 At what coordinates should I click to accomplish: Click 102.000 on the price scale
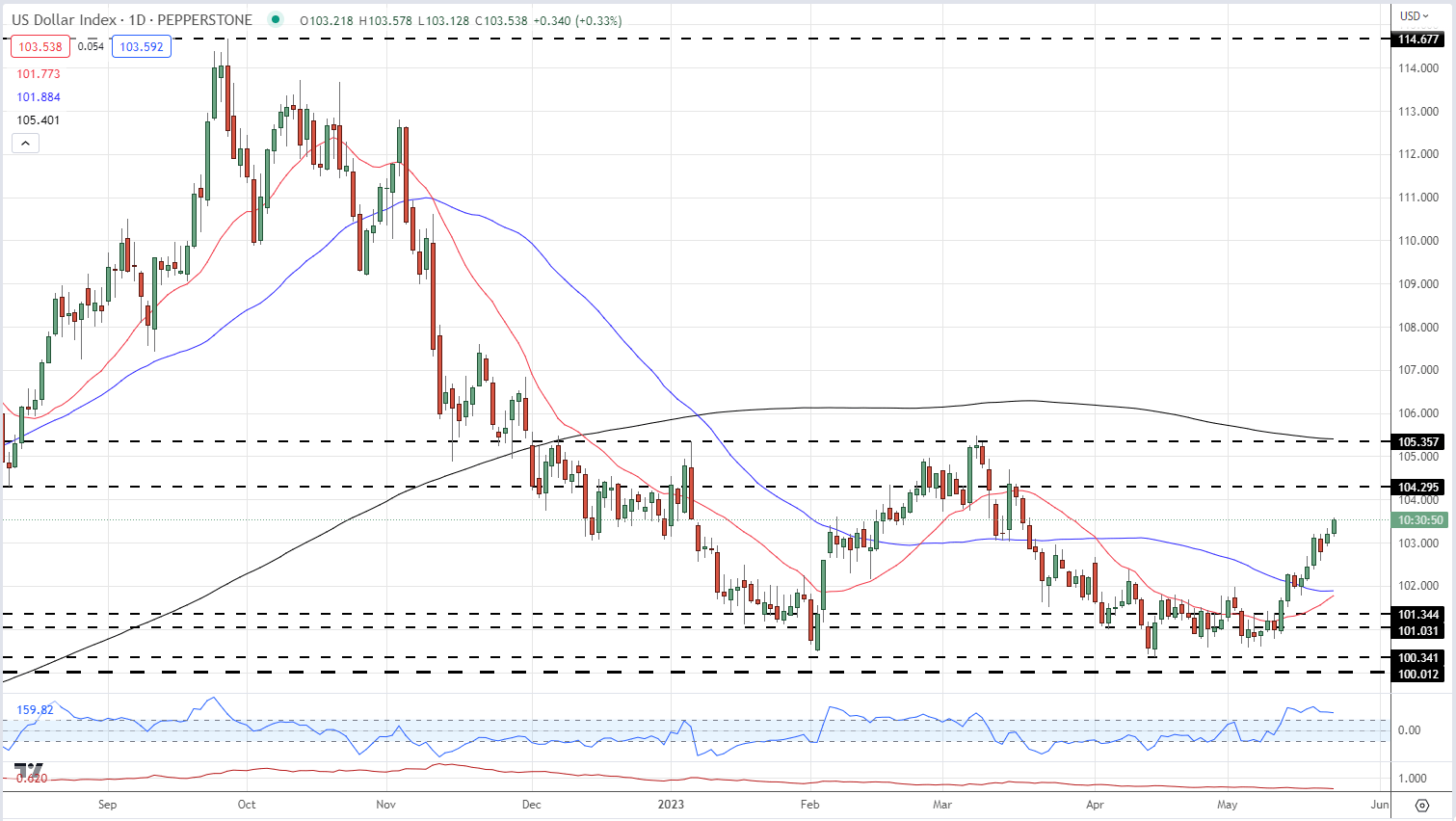pos(1418,586)
